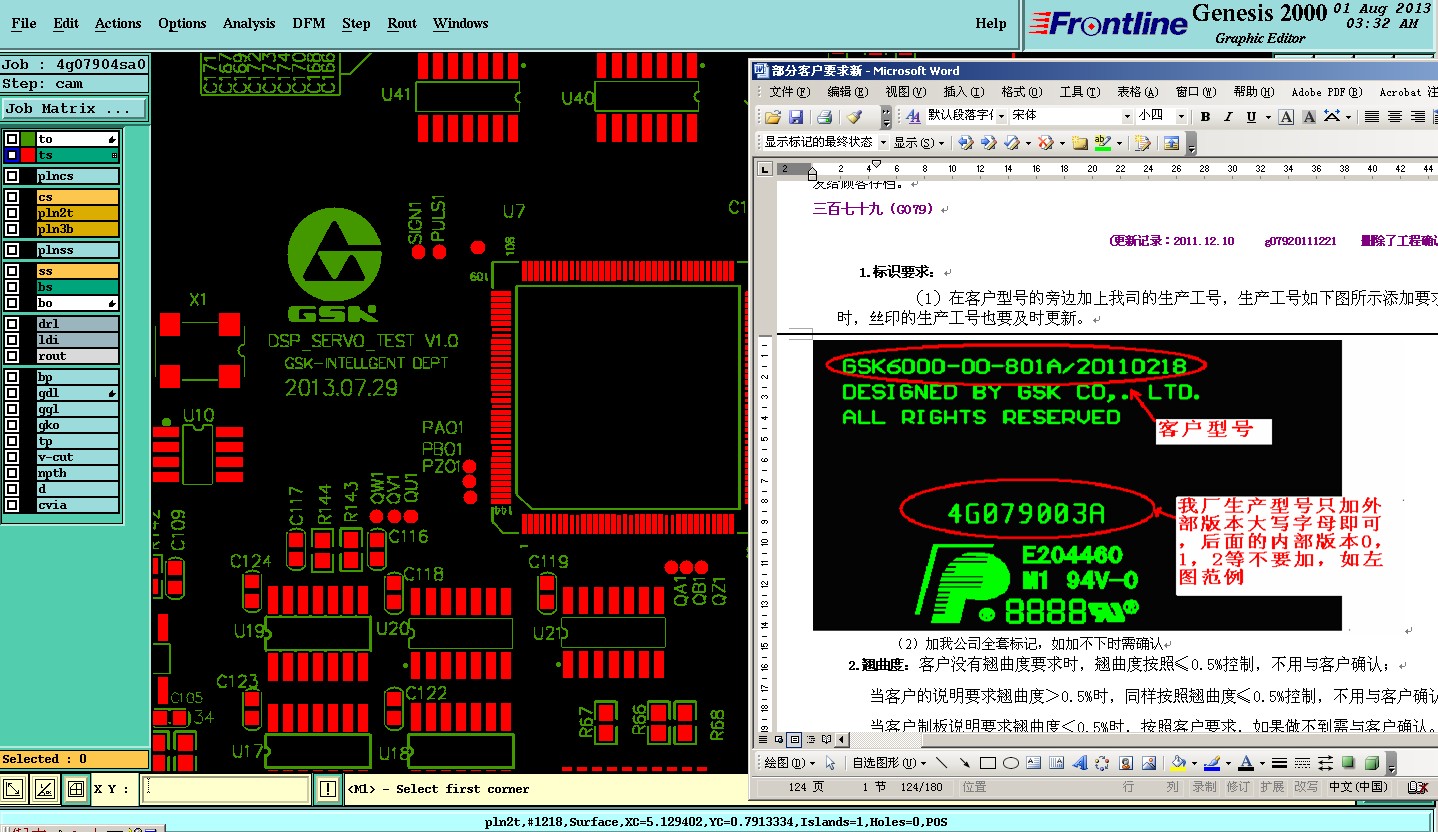Click the next change review icon
Image resolution: width=1438 pixels, height=832 pixels.
[988, 143]
